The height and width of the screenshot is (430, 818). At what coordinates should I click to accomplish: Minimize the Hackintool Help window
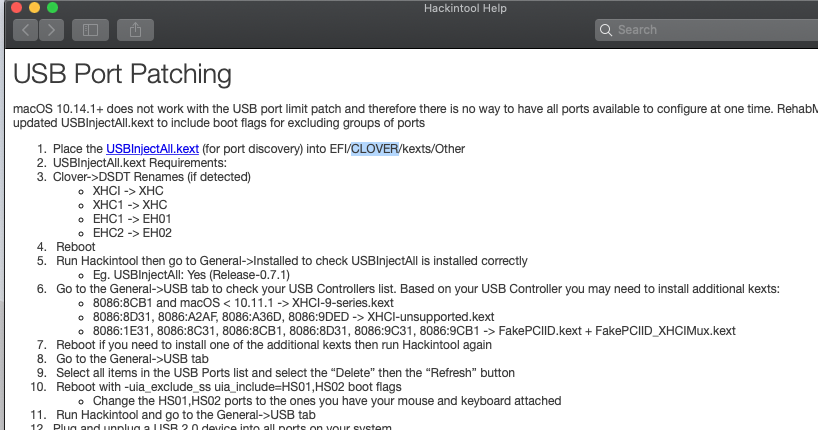(33, 8)
